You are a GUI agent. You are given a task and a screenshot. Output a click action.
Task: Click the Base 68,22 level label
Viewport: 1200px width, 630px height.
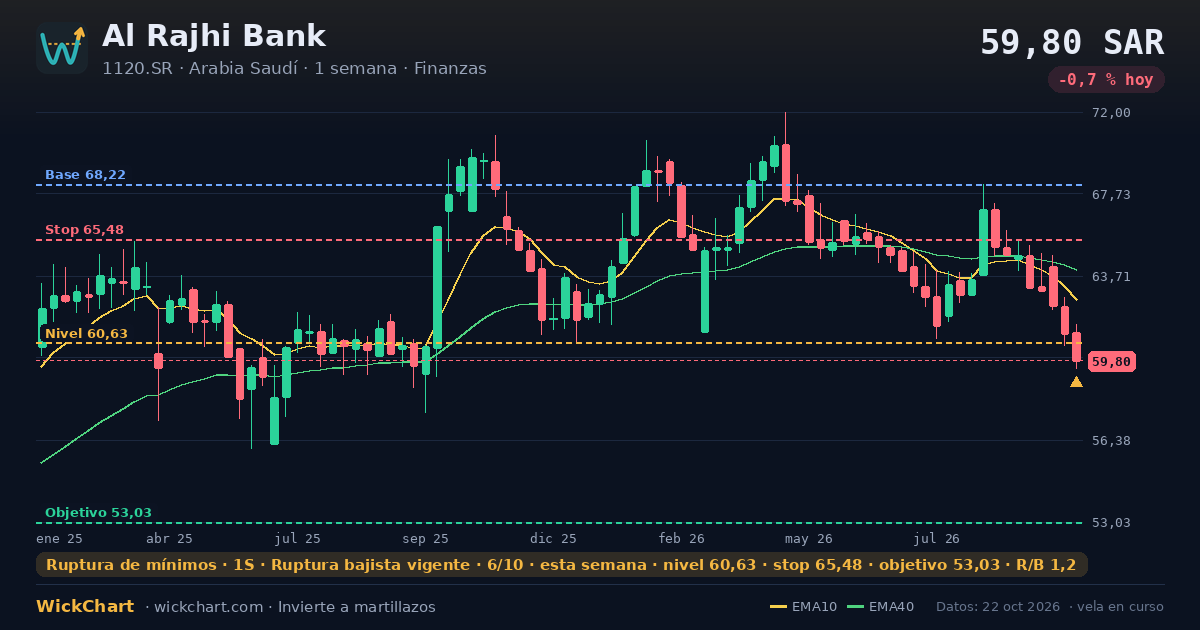85,175
